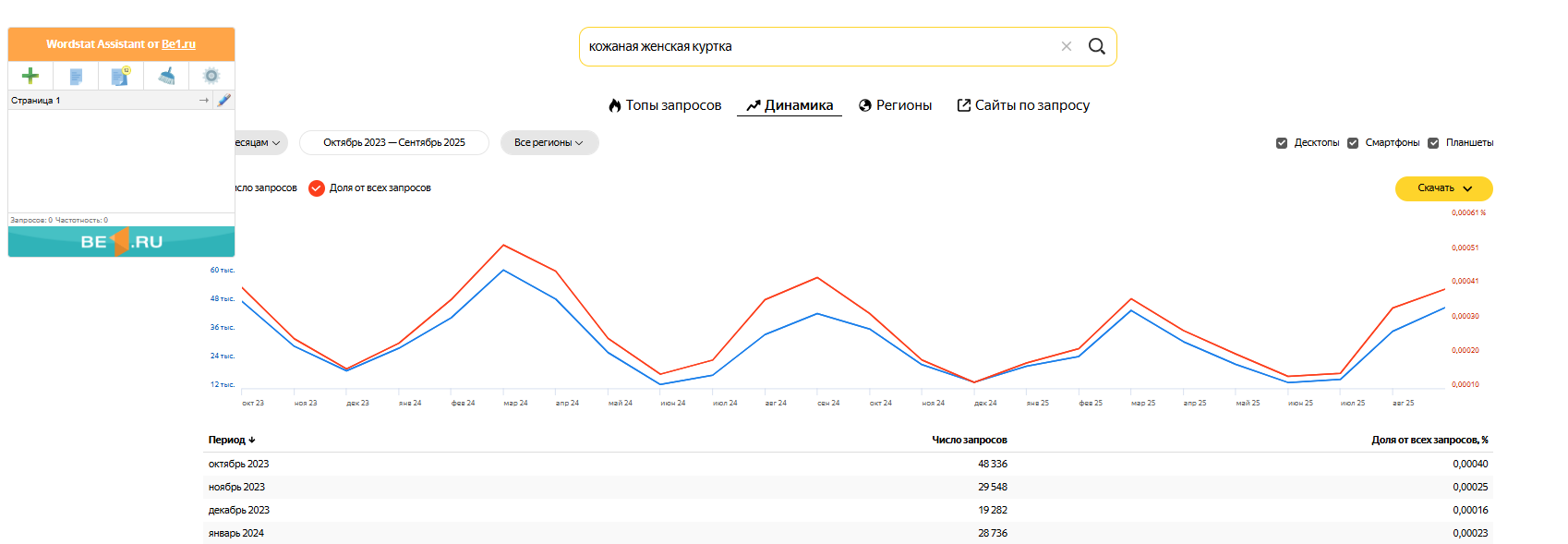The image size is (1568, 544).
Task: Open the Октябрь 2023 — Сентябрь 2025 date picker
Action: [394, 143]
